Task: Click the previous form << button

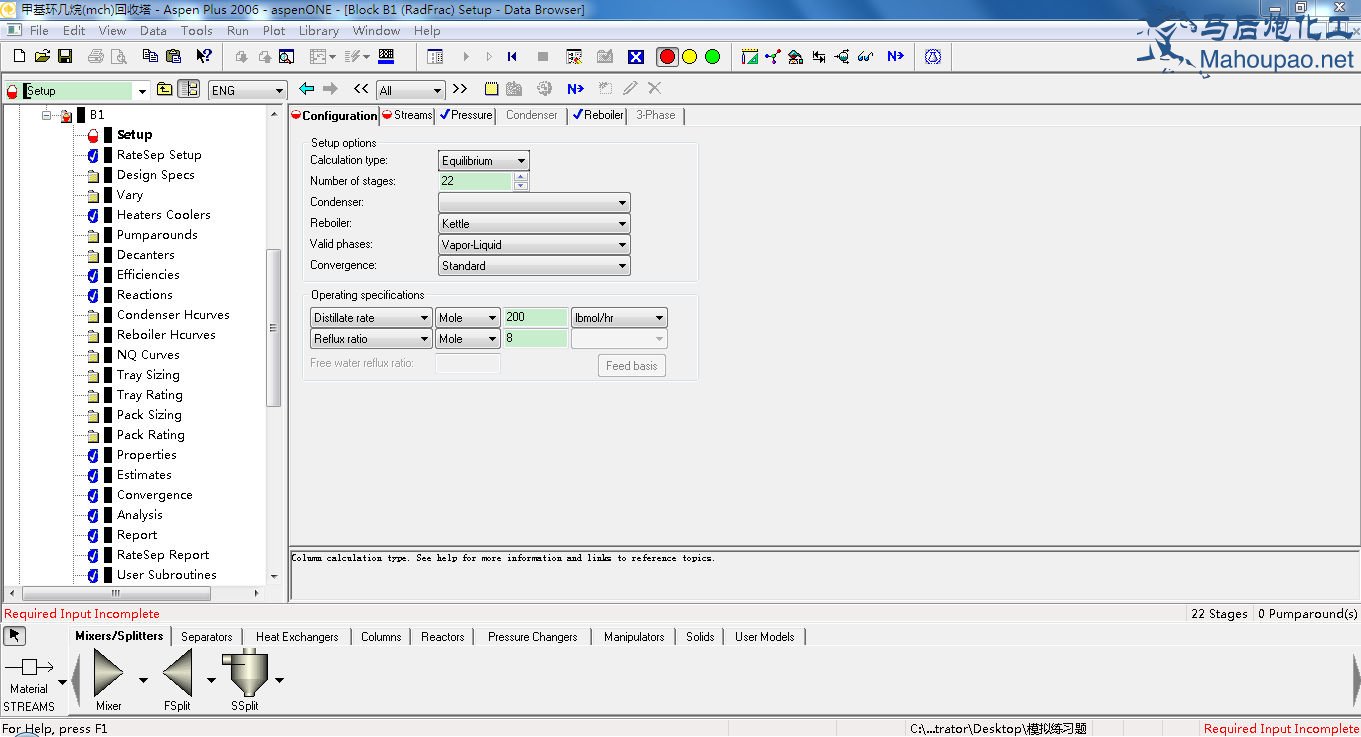Action: [x=361, y=89]
